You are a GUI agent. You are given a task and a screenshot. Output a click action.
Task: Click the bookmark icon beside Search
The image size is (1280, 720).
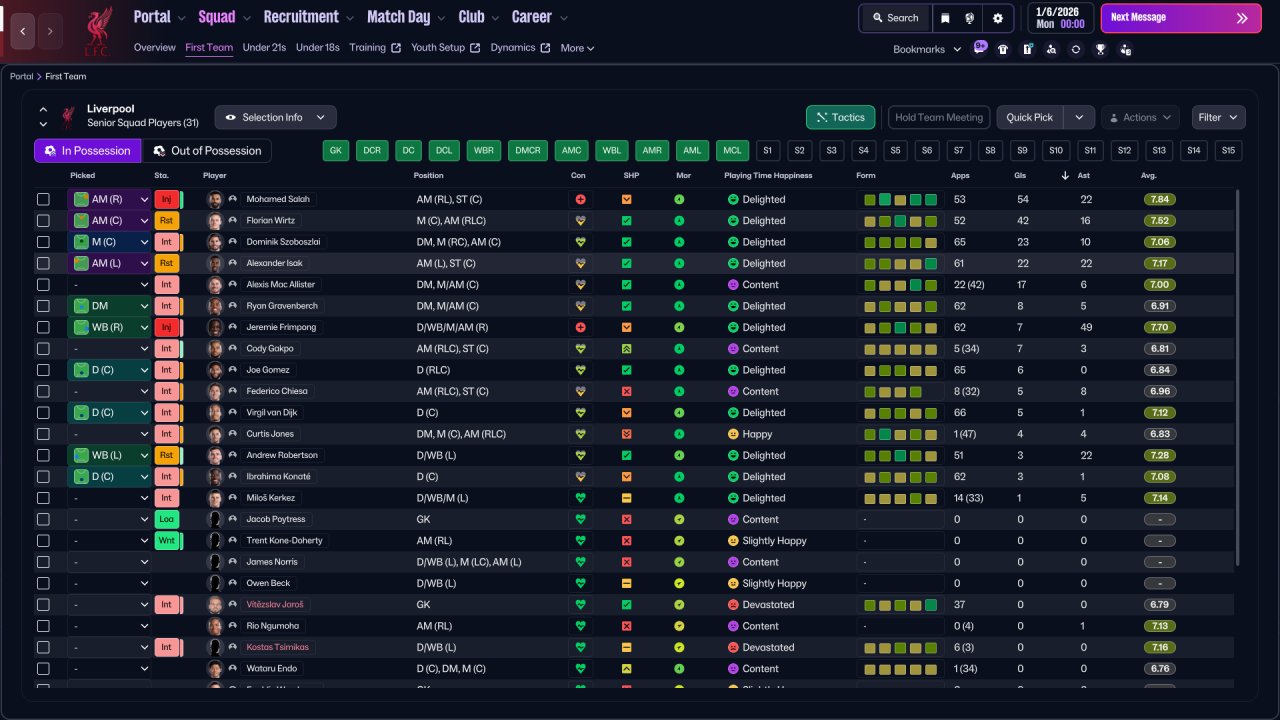945,18
